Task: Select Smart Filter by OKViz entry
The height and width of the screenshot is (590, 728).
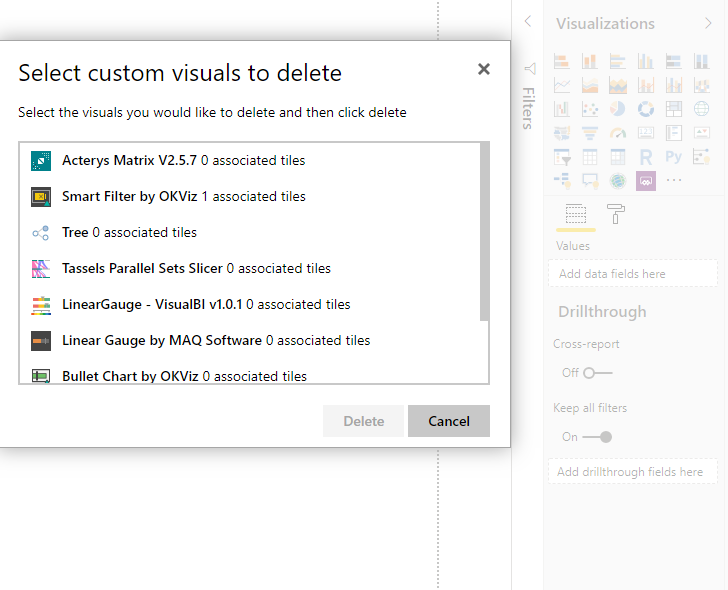Action: (x=250, y=196)
